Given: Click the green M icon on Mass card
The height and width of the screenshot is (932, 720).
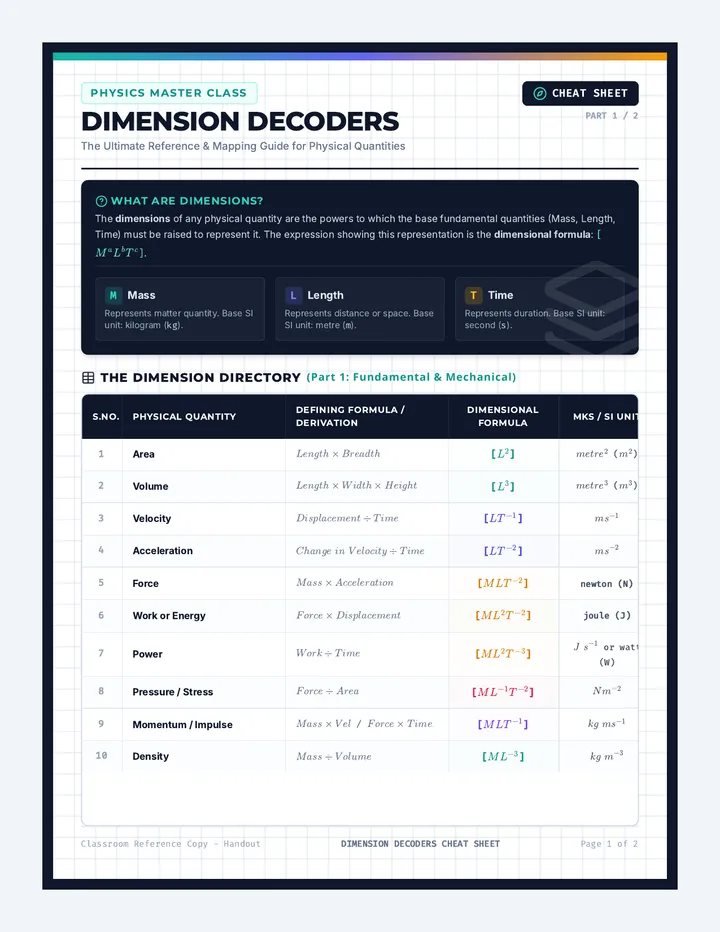Looking at the screenshot, I should tap(113, 295).
